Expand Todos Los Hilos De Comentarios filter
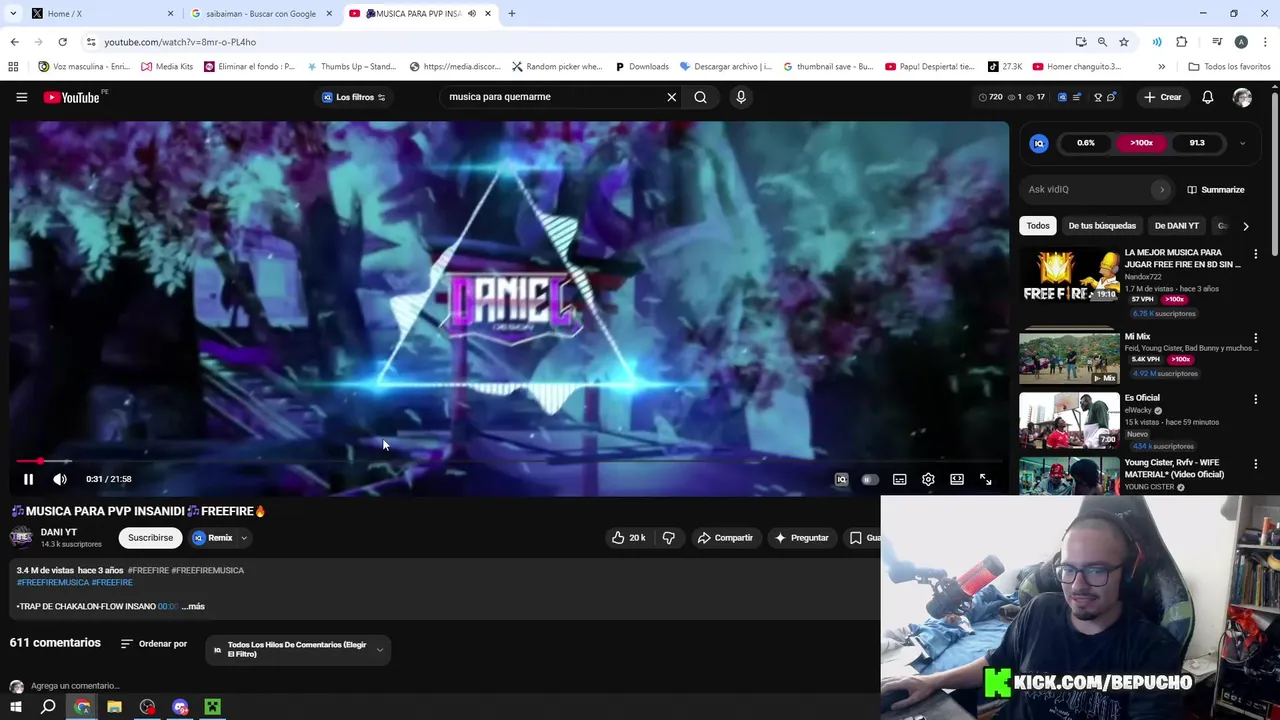This screenshot has width=1280, height=720. pos(298,650)
